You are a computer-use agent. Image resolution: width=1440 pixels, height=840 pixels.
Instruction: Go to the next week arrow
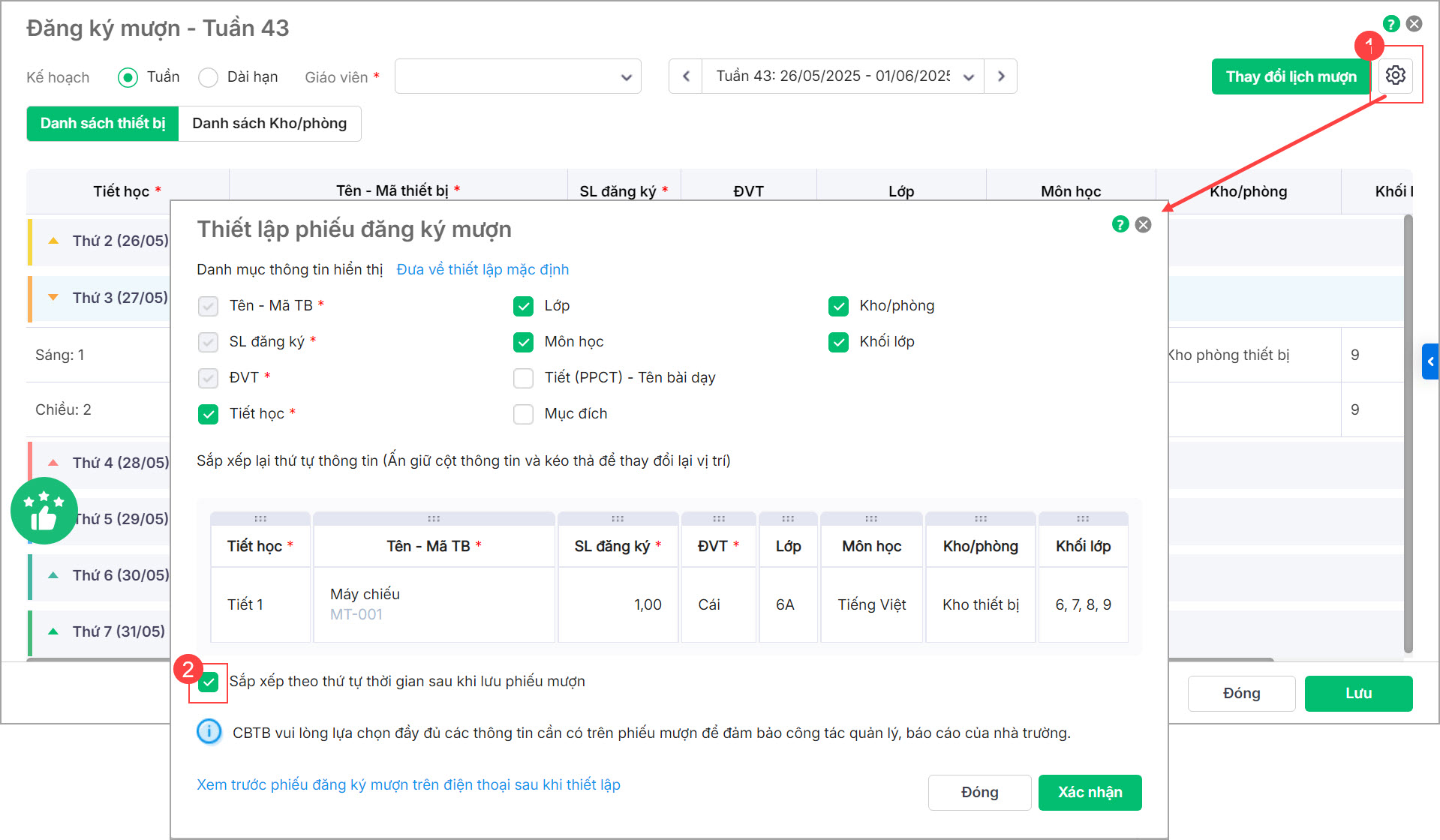coord(1001,76)
